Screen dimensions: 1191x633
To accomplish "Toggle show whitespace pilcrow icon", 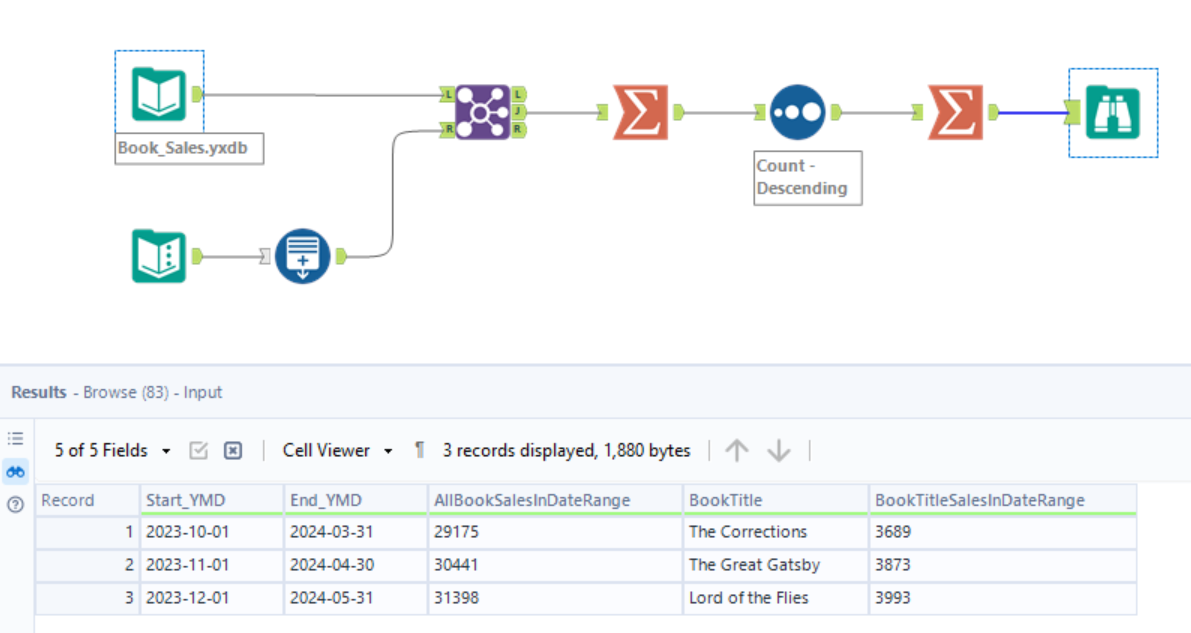I will (419, 451).
